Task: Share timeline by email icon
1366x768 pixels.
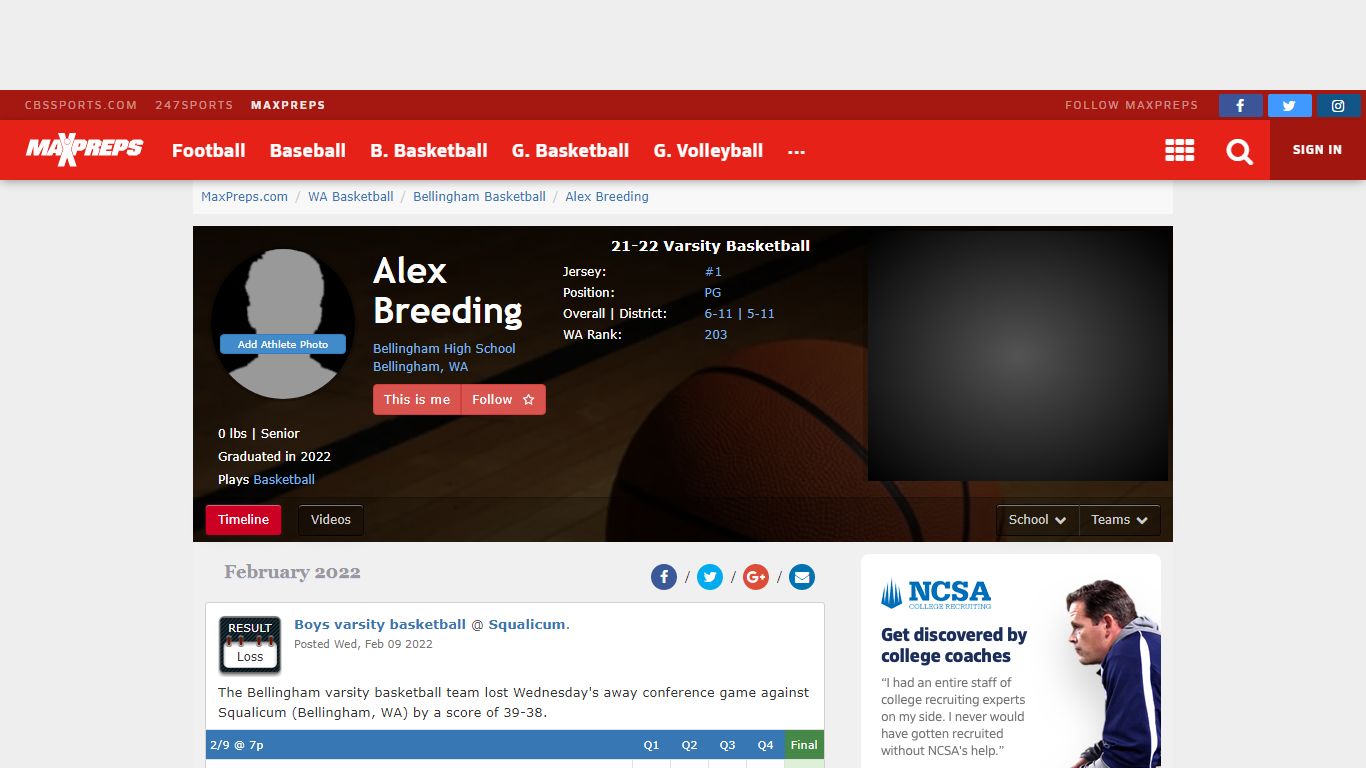Action: [x=802, y=577]
